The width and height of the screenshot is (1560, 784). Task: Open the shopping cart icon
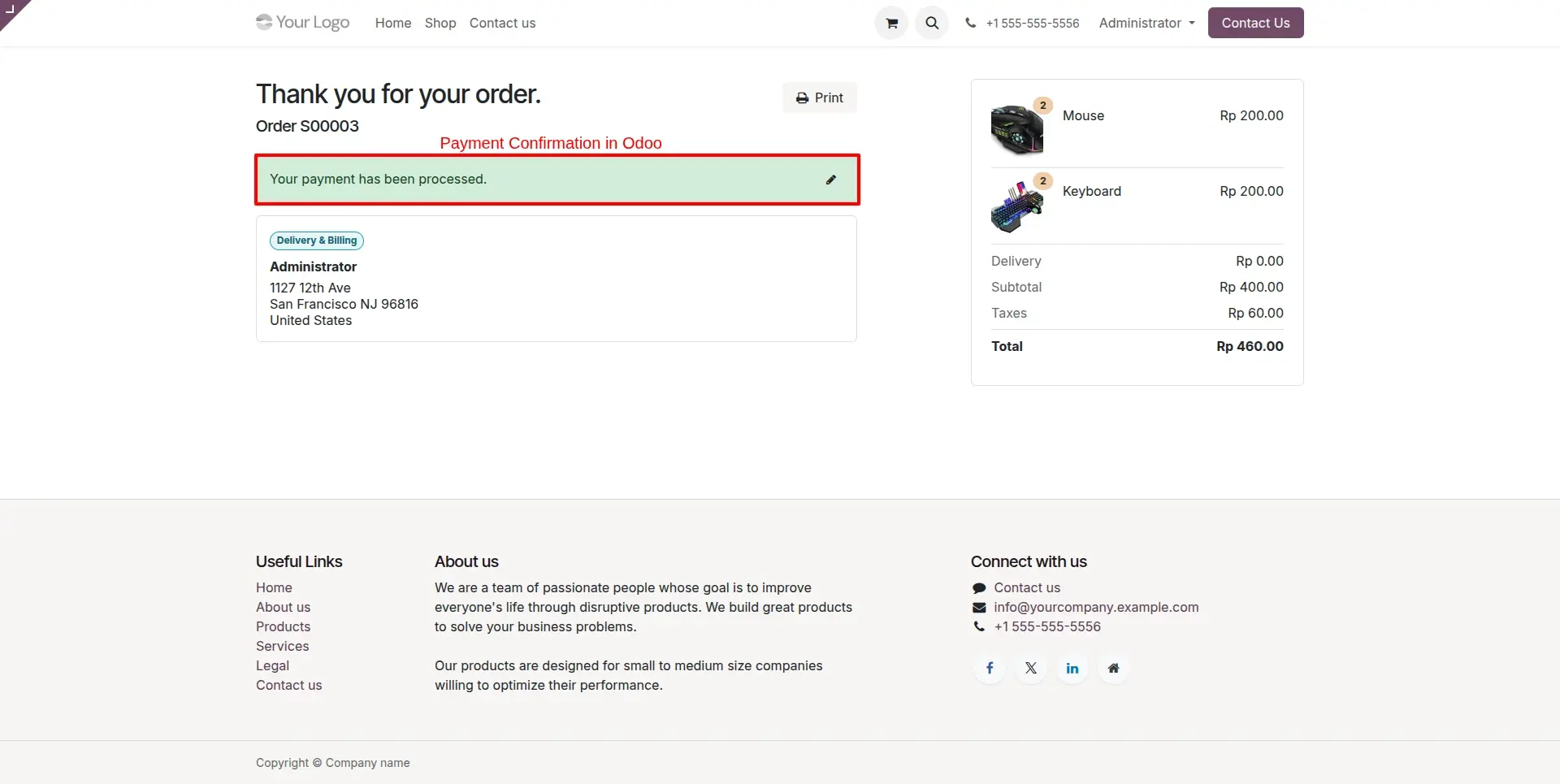coord(891,23)
